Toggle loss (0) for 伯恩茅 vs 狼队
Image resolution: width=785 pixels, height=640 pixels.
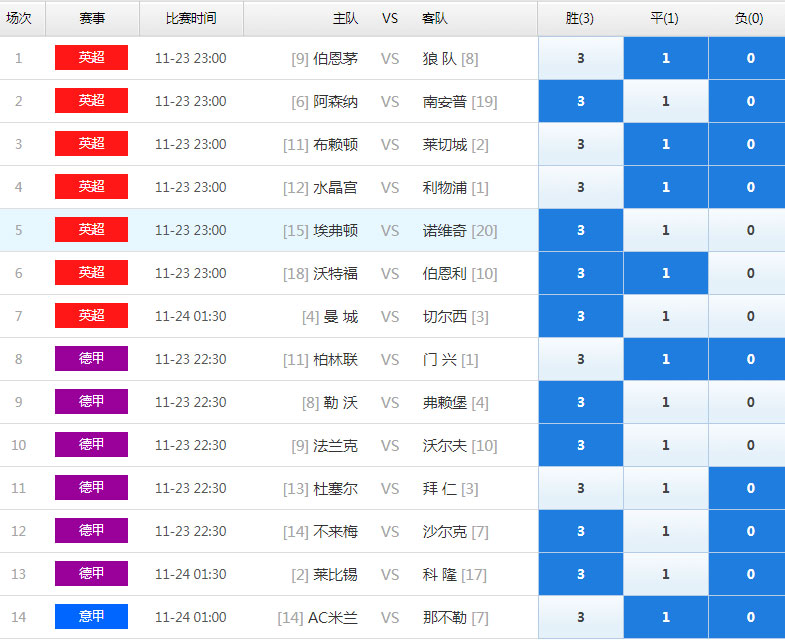[x=747, y=58]
